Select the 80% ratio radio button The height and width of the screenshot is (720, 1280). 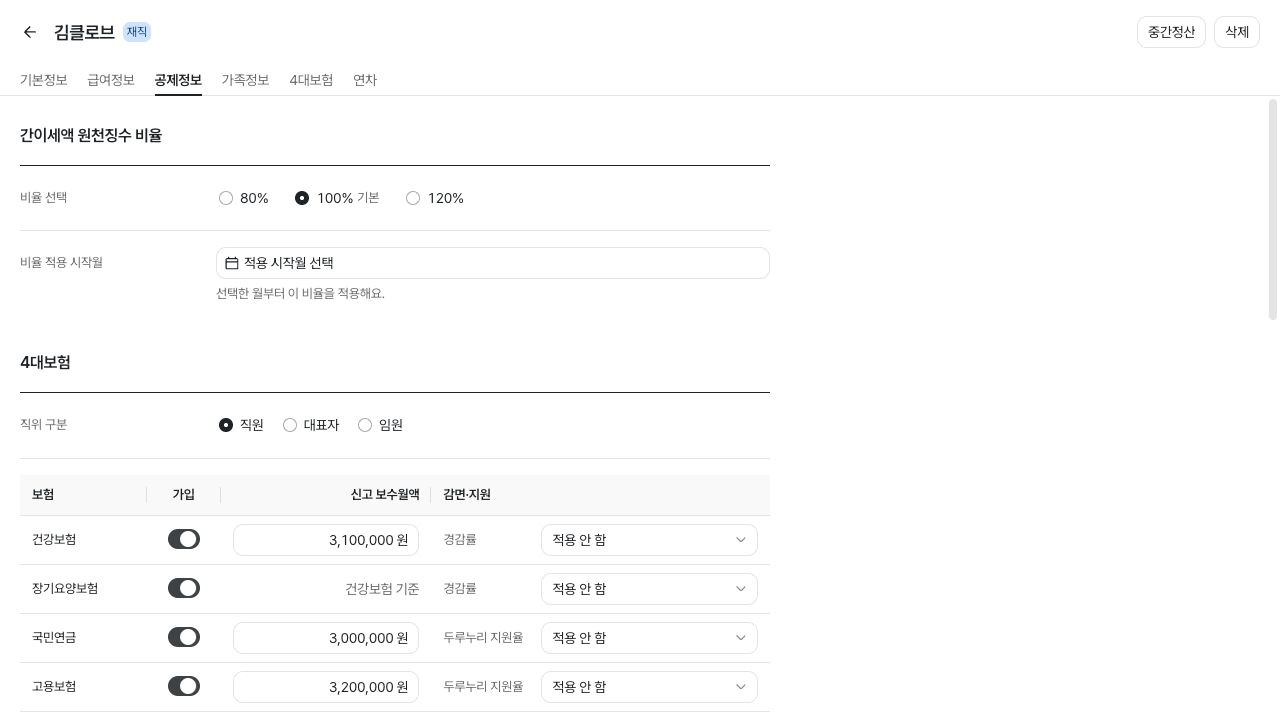[x=226, y=198]
